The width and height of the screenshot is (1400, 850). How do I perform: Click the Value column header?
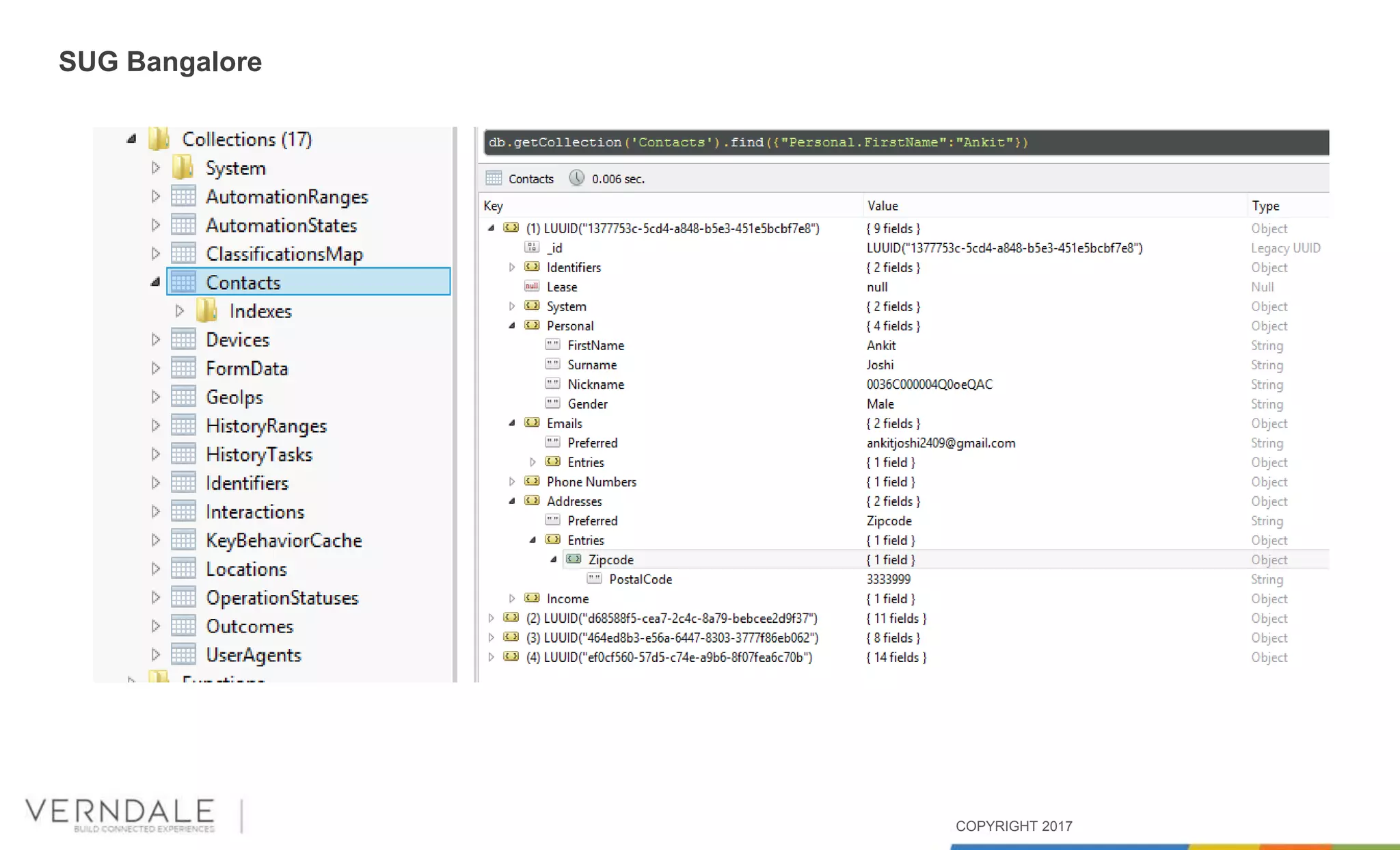[883, 206]
